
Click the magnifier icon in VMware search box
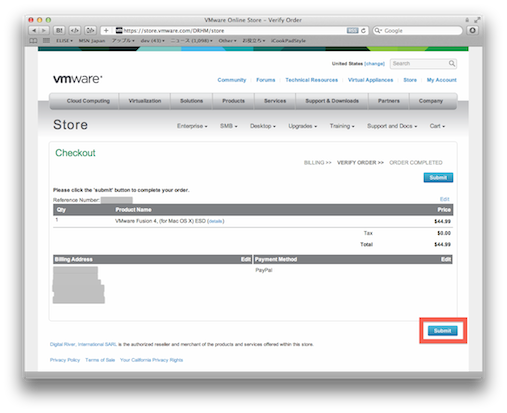point(452,63)
